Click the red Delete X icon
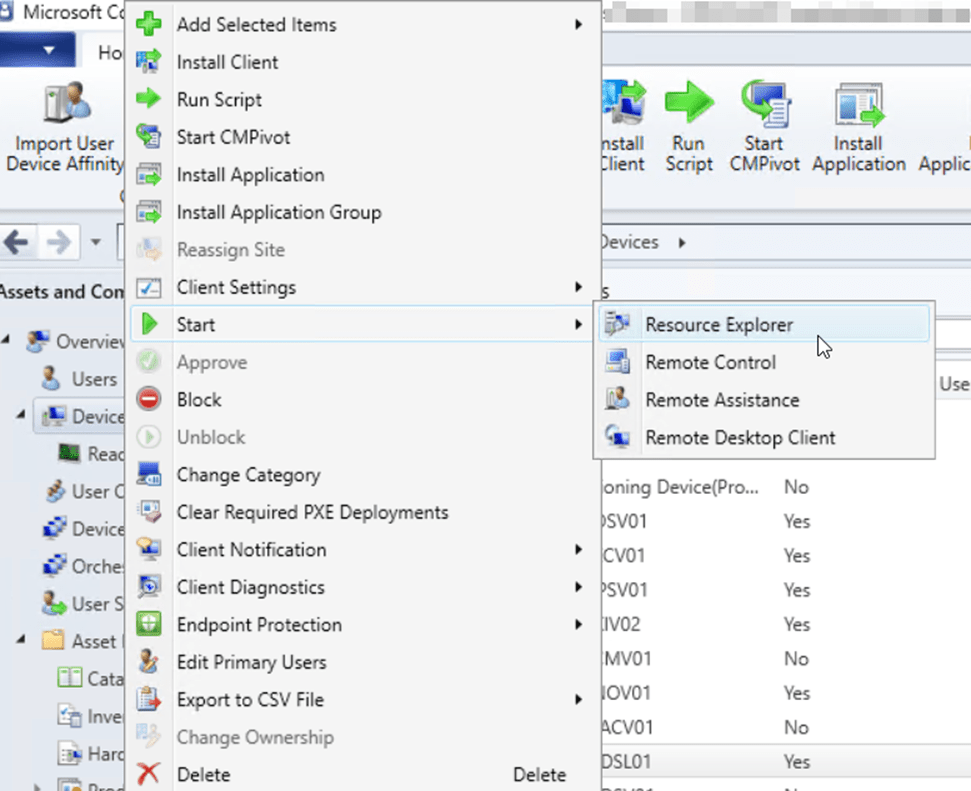Image resolution: width=971 pixels, height=791 pixels. click(148, 775)
